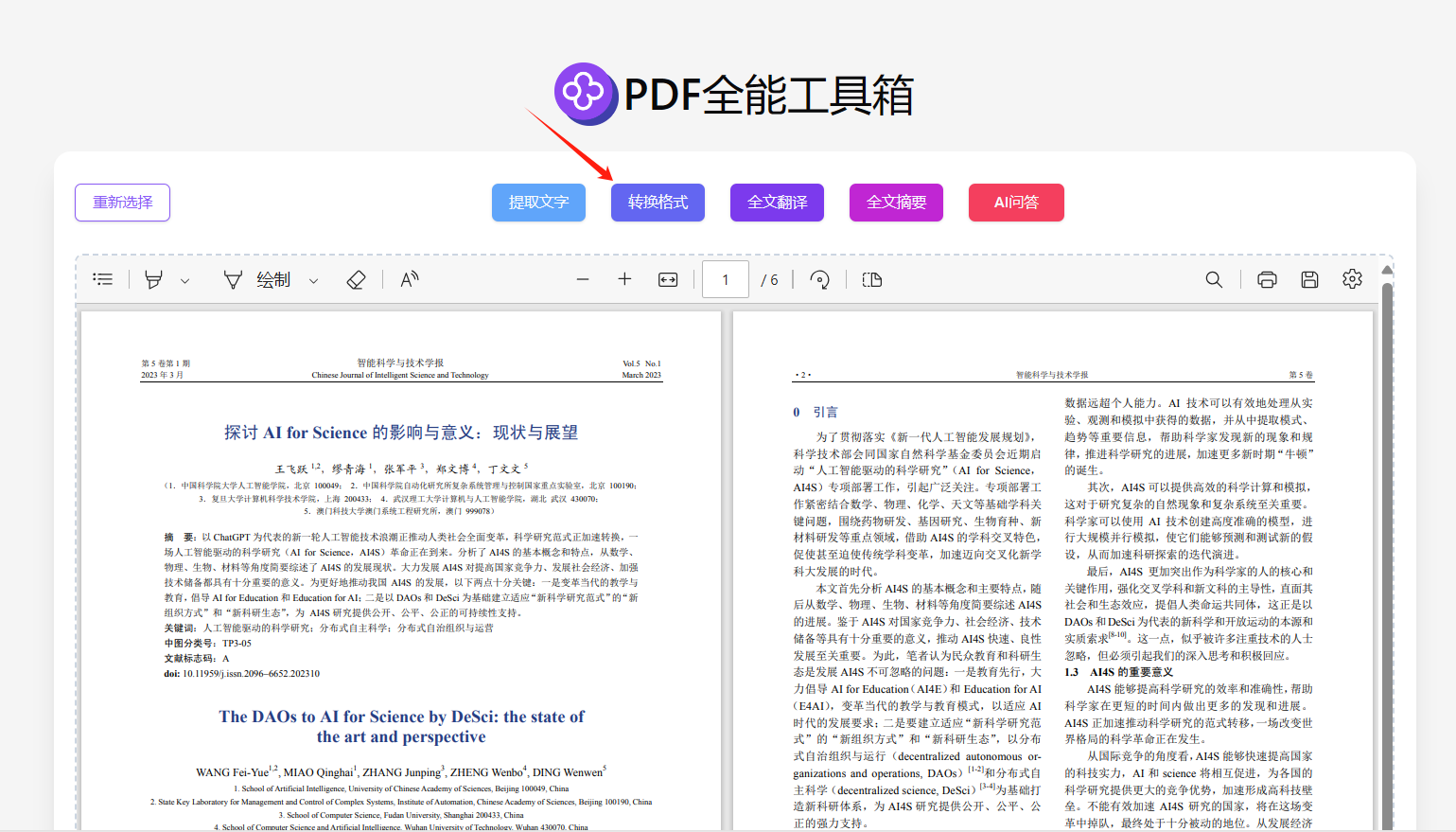The height and width of the screenshot is (832, 1456).
Task: Expand the highlighter options dropdown arrow
Action: pos(184,280)
